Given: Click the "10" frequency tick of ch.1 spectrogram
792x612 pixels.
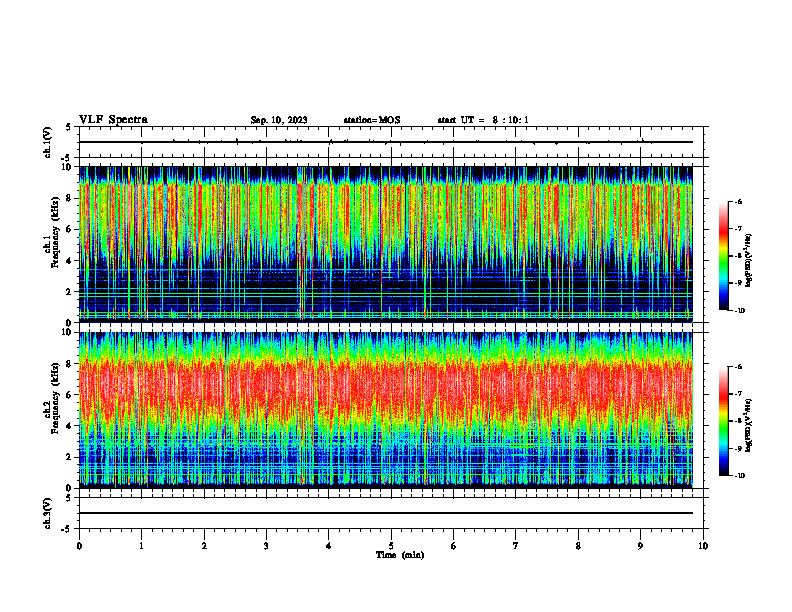Looking at the screenshot, I should [68, 167].
